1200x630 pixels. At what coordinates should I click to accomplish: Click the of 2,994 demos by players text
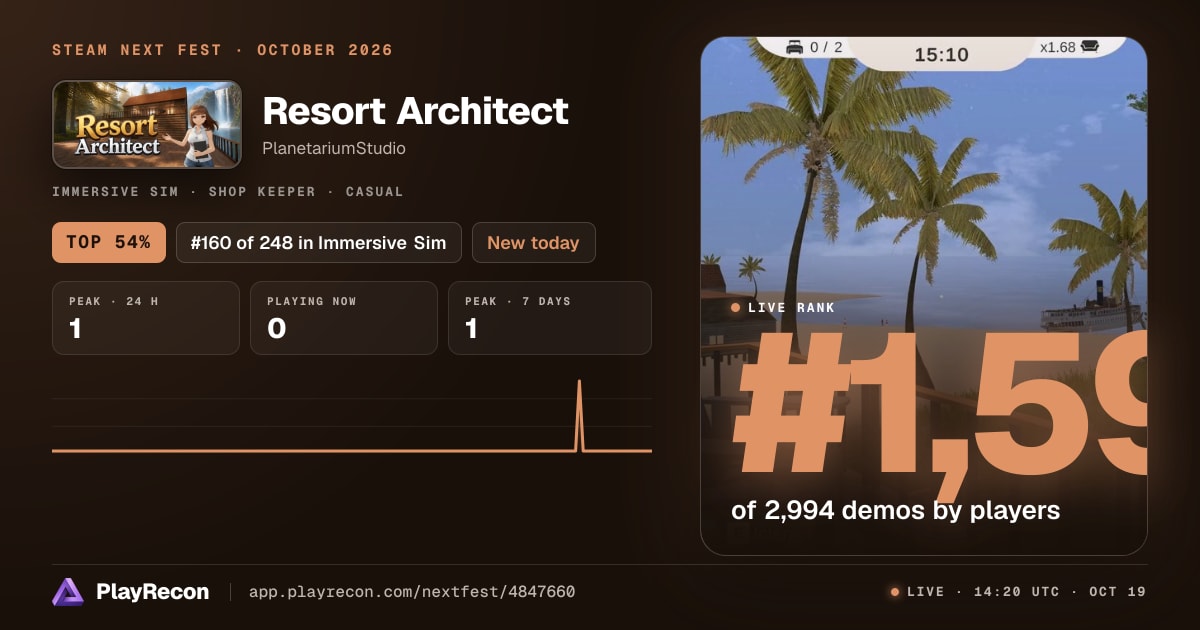pos(896,511)
